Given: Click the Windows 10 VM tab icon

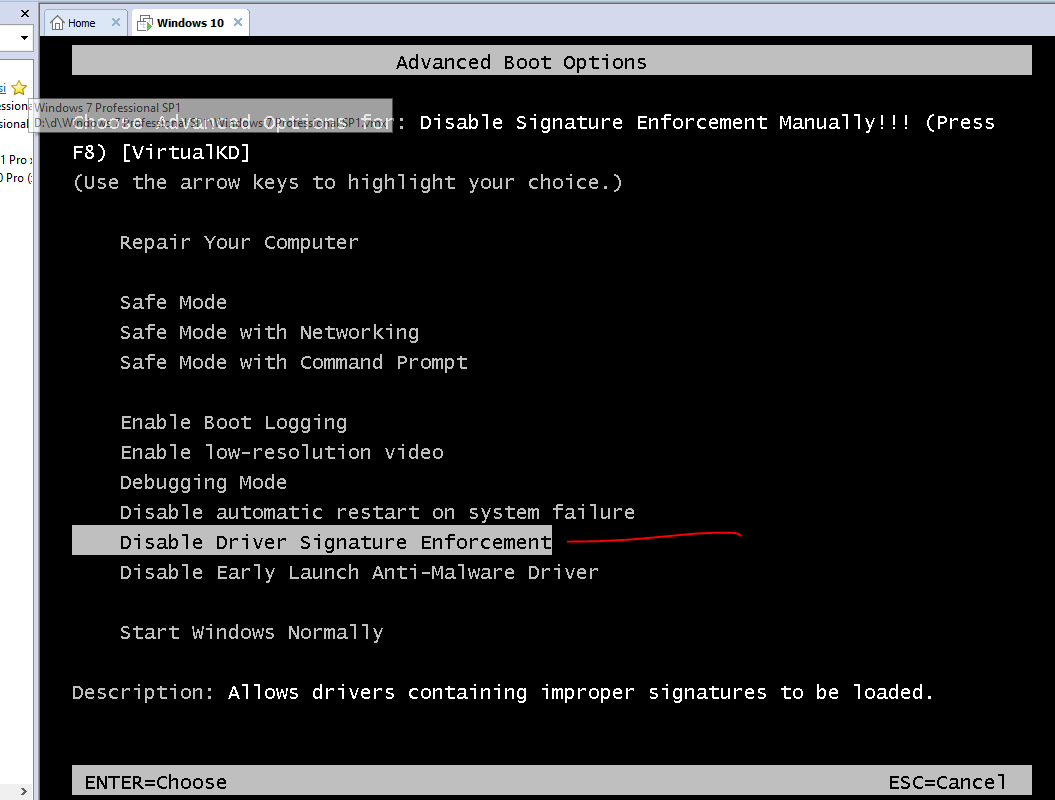Looking at the screenshot, I should [145, 23].
